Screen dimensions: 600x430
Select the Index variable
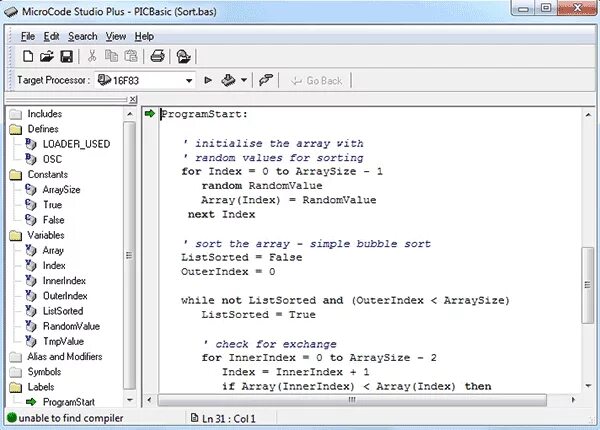click(x=45, y=265)
